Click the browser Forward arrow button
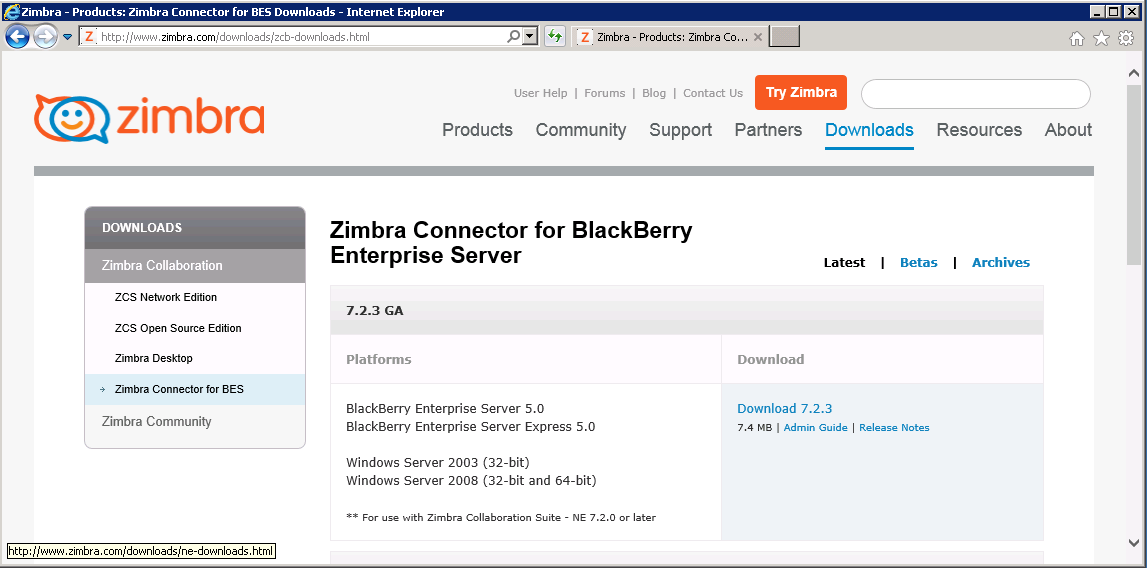This screenshot has height=568, width=1147. point(45,36)
